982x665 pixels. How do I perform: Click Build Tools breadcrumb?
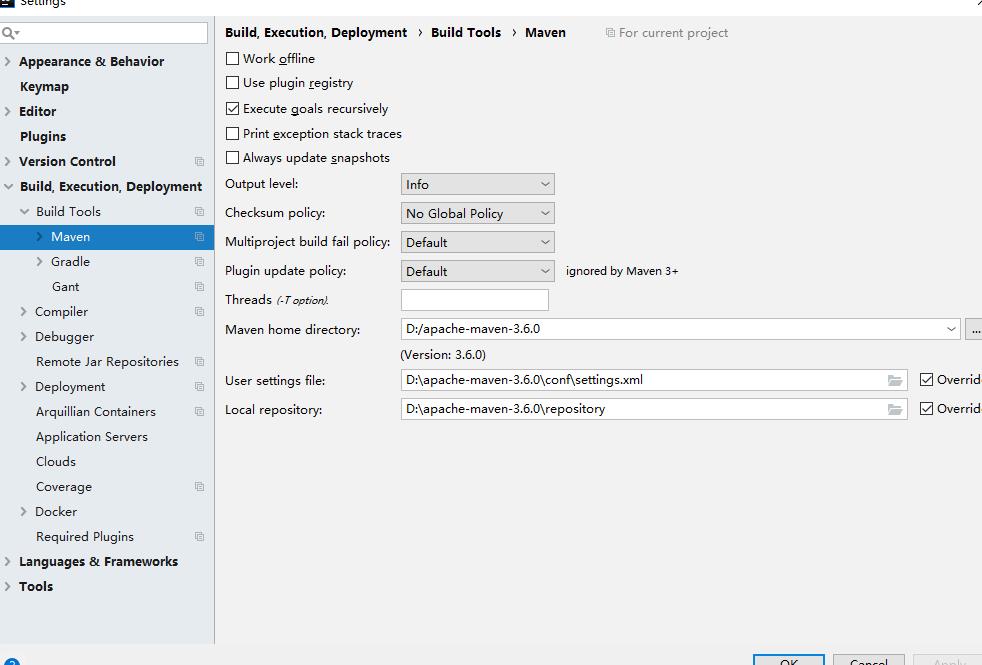click(x=466, y=33)
